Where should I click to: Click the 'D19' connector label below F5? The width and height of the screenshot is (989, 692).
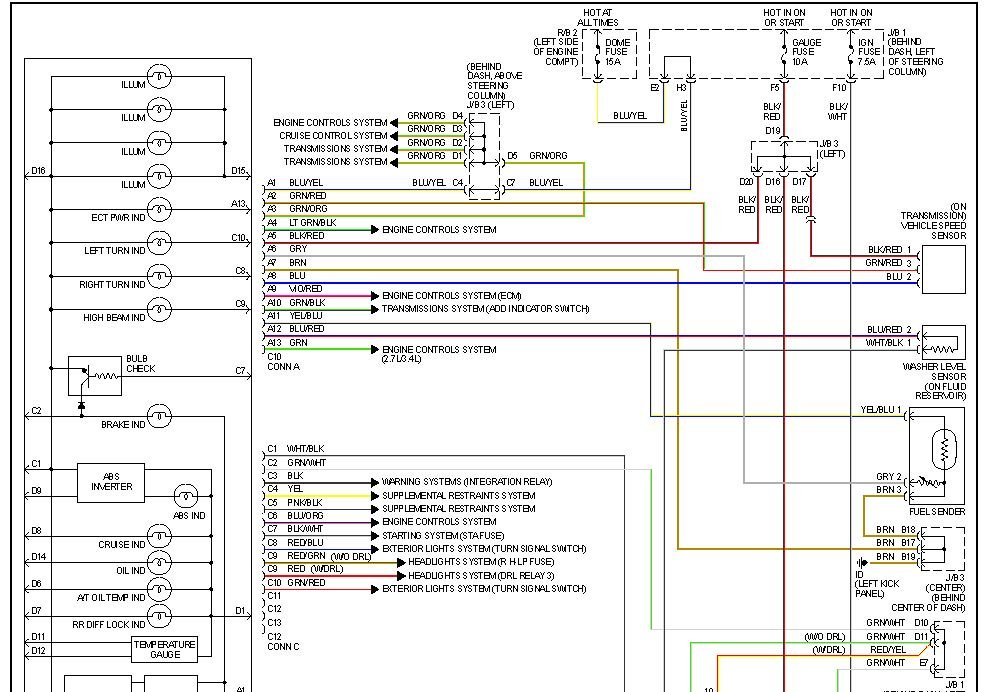pos(773,131)
